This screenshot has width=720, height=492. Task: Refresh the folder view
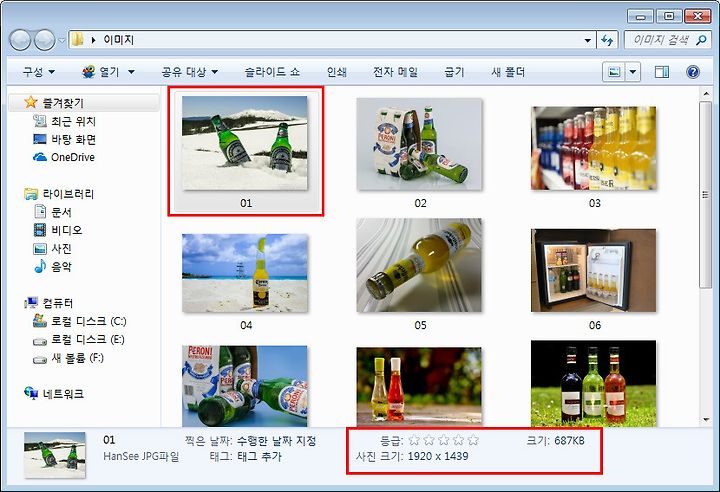607,40
